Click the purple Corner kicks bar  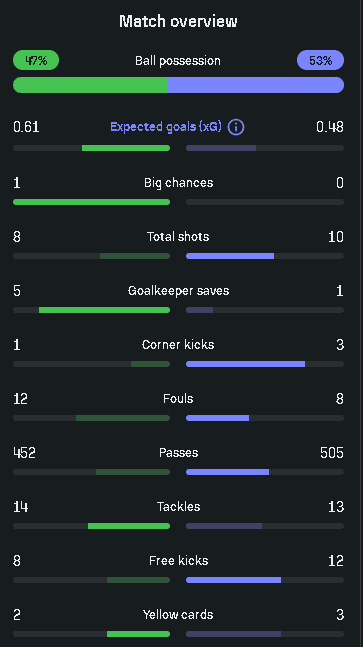(x=245, y=364)
